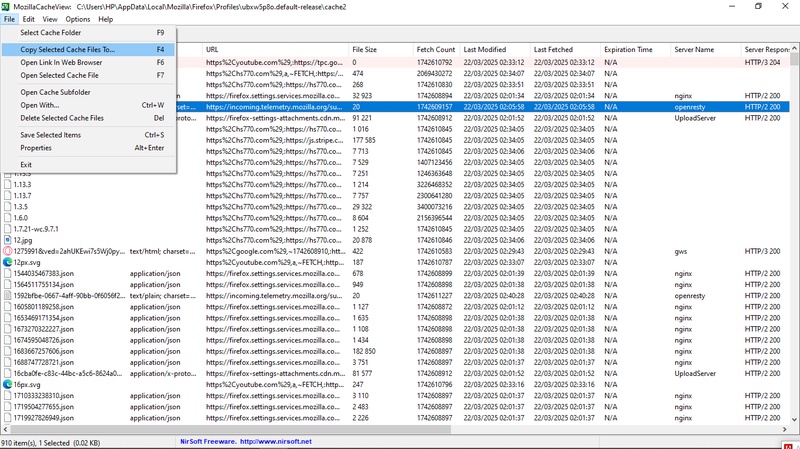Sort by the File Size column header
Image resolution: width=800 pixels, height=449 pixels.
tap(365, 49)
